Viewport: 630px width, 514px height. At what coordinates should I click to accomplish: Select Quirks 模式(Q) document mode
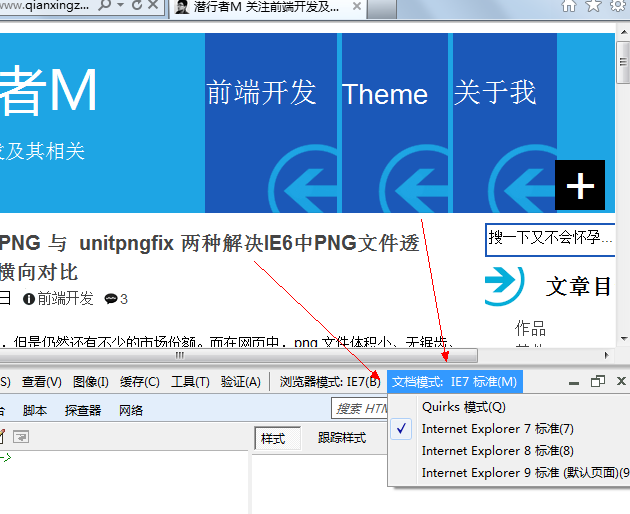coord(464,407)
